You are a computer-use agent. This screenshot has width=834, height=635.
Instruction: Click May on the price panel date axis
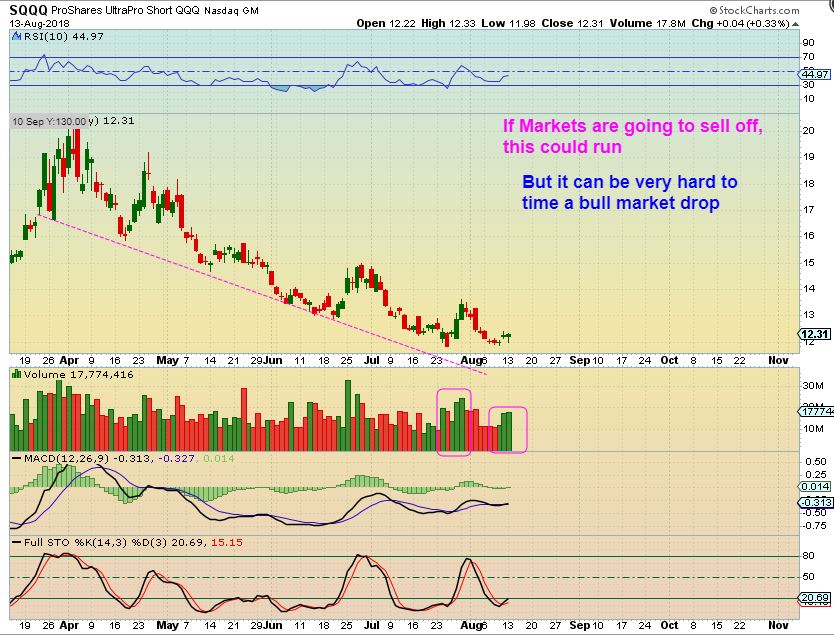(168, 360)
